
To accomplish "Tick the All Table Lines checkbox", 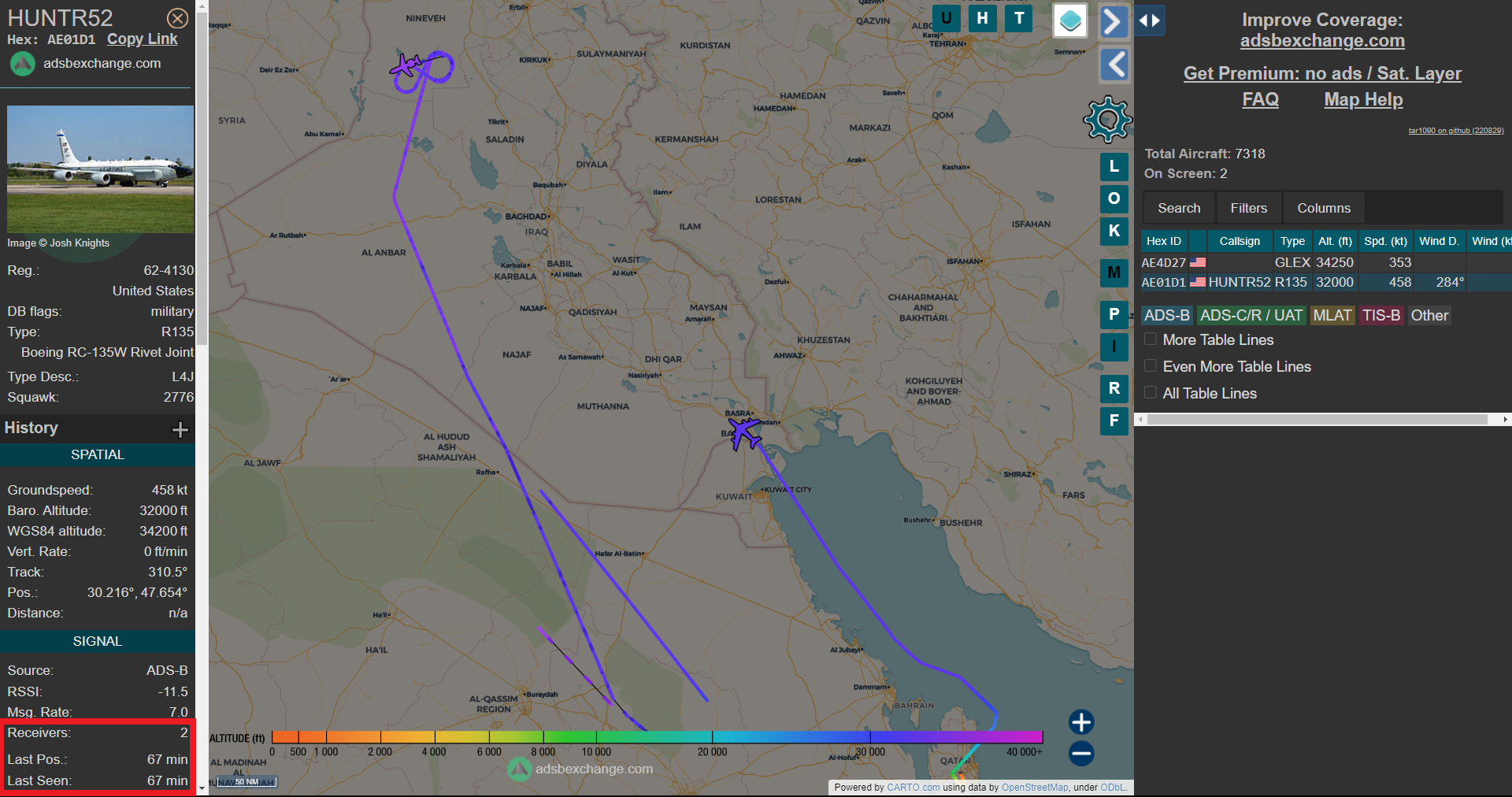I will 1151,393.
